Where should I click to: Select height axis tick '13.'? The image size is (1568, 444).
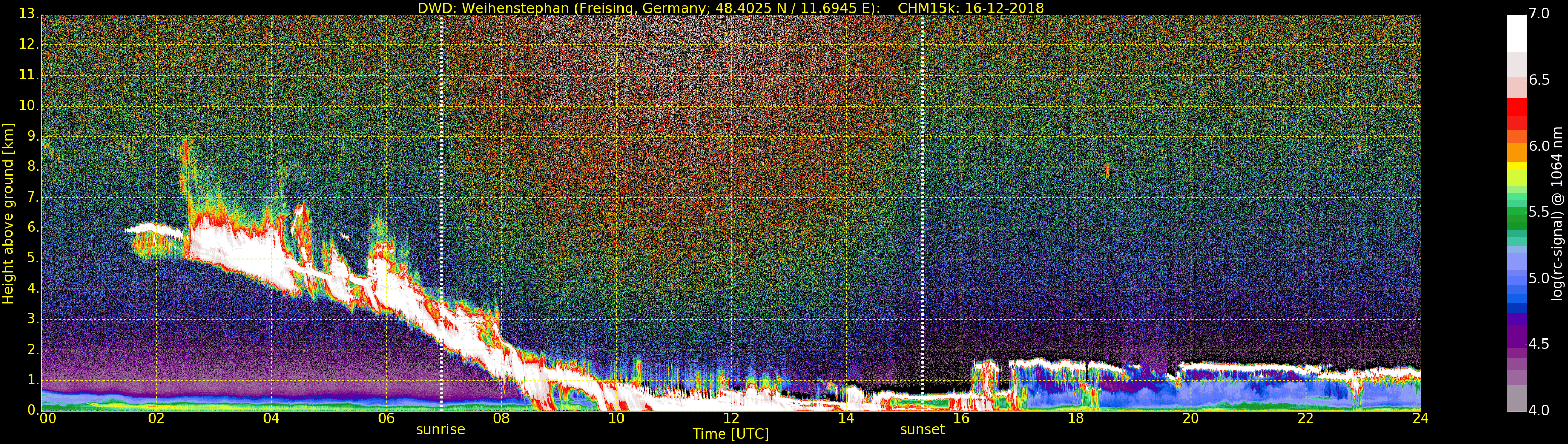tap(29, 14)
